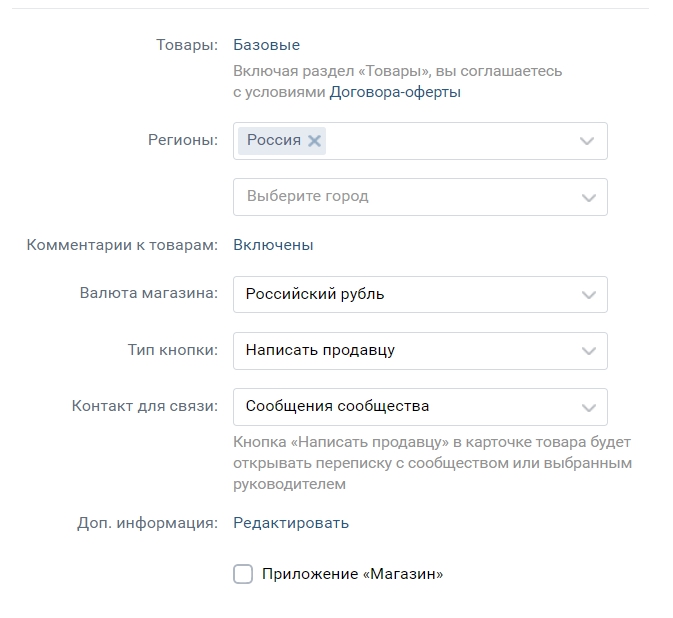This screenshot has width=673, height=618.
Task: Open the Договора-оферты link
Action: (x=395, y=92)
